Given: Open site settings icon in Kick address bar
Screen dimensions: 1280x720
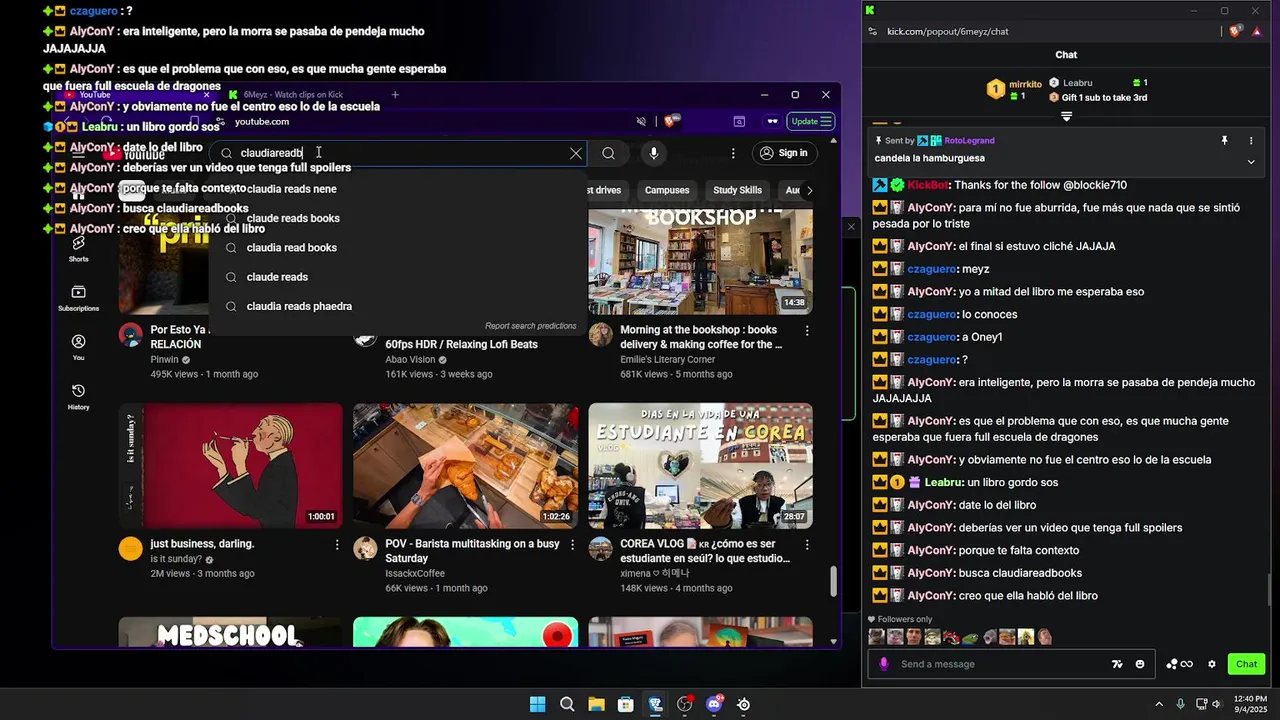Looking at the screenshot, I should click(x=872, y=31).
